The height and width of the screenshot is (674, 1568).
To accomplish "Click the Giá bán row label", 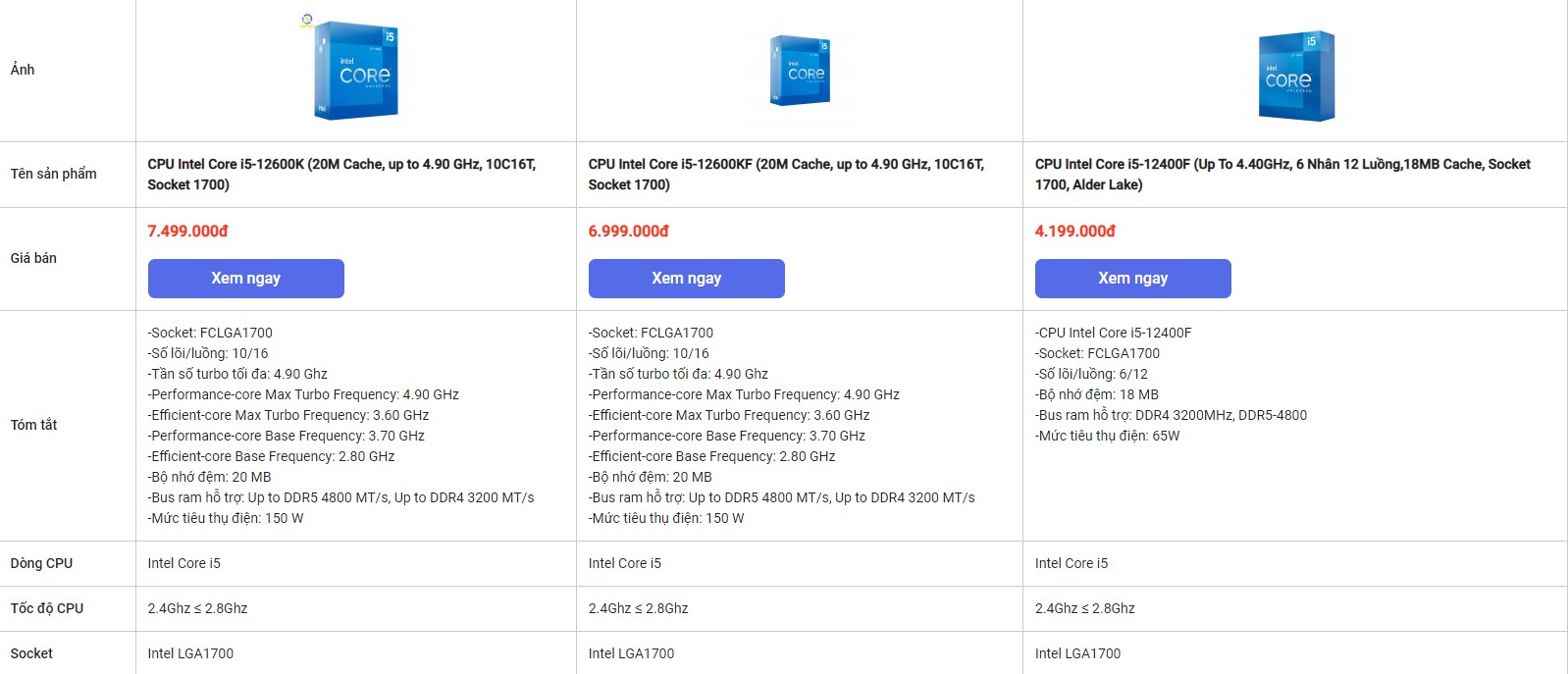I will coord(33,258).
